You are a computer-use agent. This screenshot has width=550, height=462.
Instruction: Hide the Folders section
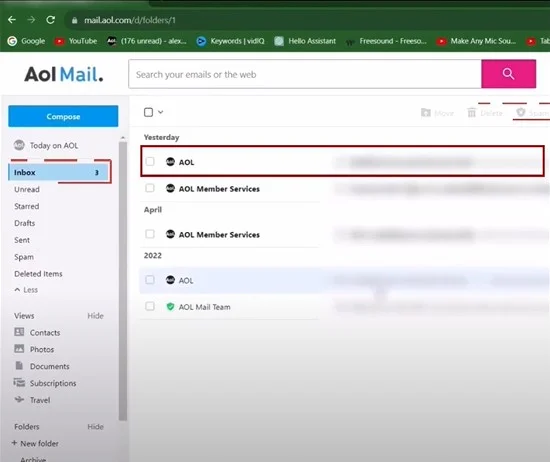coord(95,427)
